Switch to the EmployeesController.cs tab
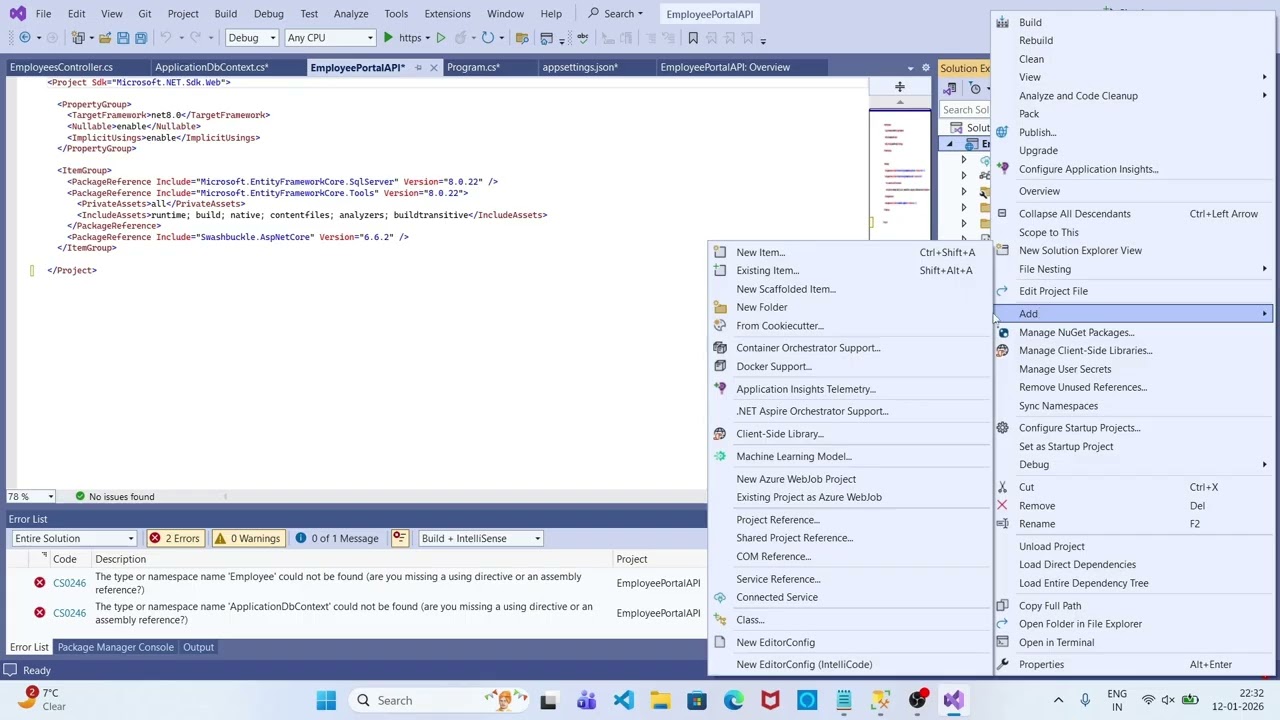 click(x=61, y=67)
